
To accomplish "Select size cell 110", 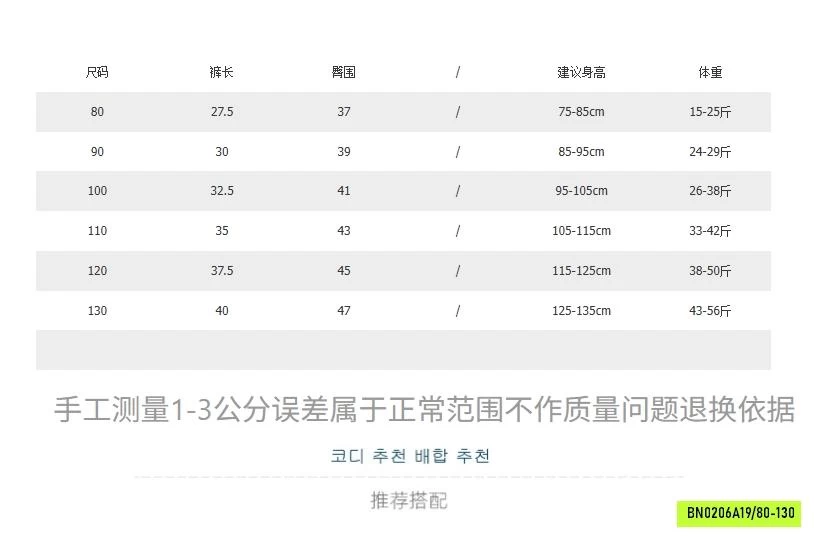I will pyautogui.click(x=97, y=231).
